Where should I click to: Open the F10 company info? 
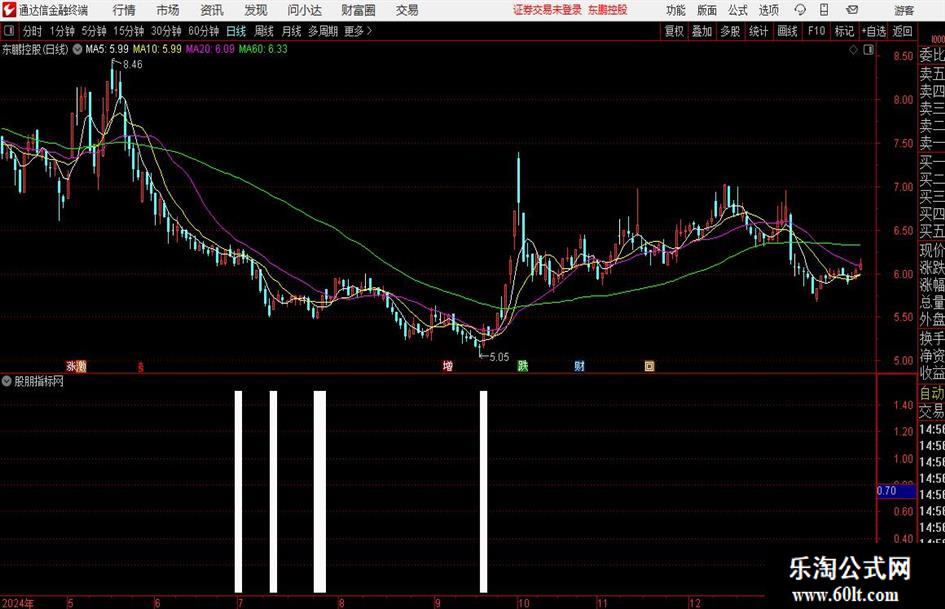(817, 31)
